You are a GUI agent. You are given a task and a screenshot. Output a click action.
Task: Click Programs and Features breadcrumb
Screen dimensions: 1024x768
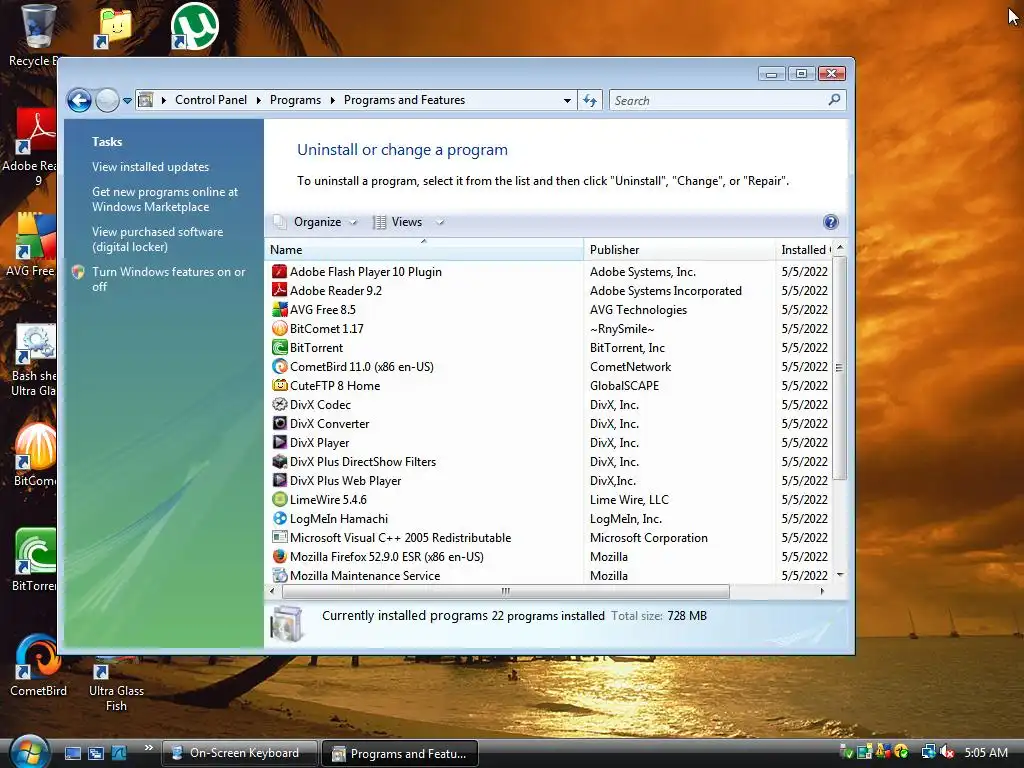pyautogui.click(x=404, y=100)
